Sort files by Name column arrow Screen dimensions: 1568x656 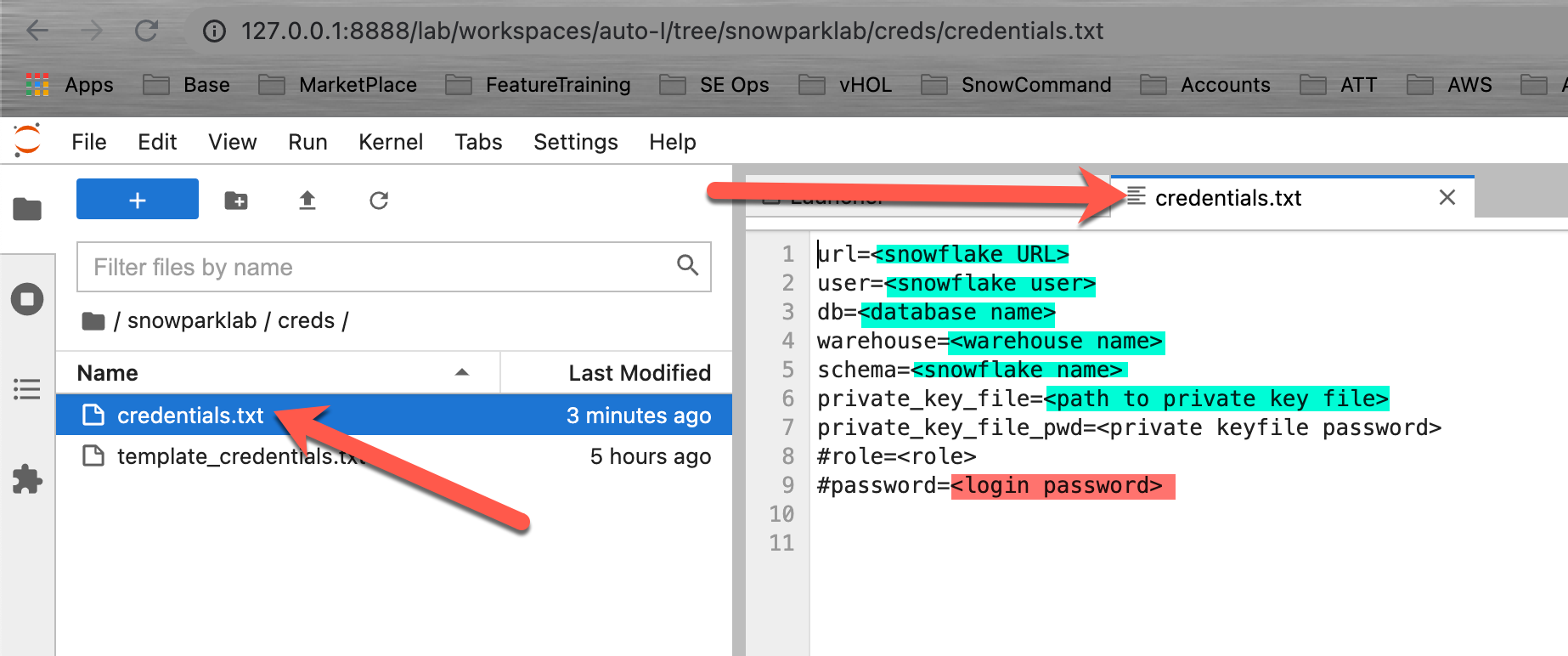coord(462,372)
